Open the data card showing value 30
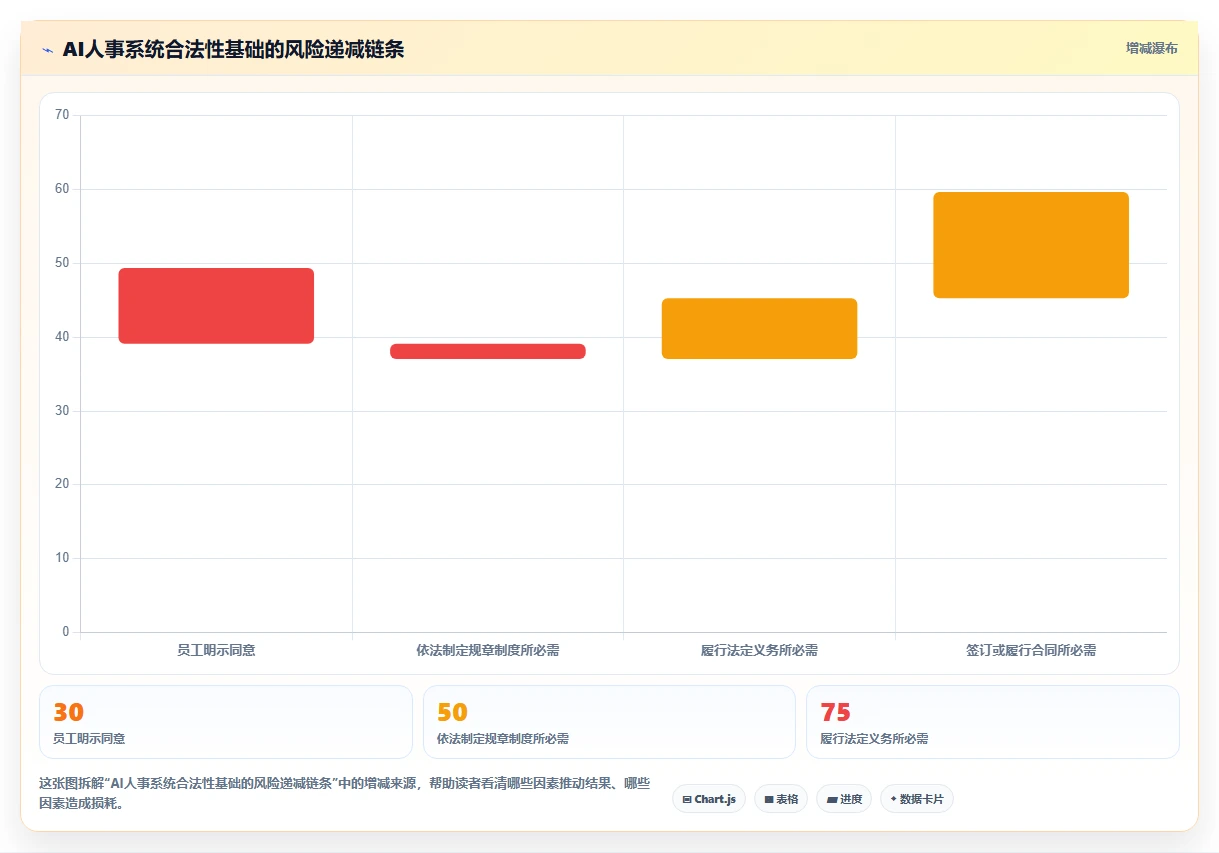This screenshot has width=1219, height=853. 226,722
